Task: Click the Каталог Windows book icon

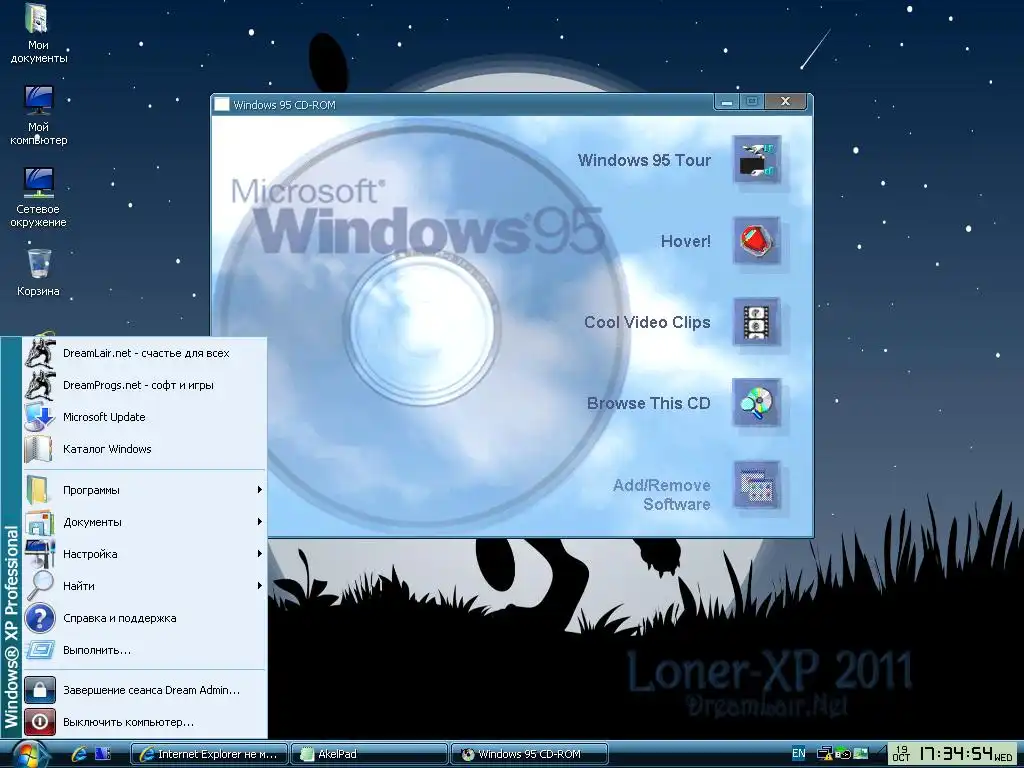Action: (x=39, y=449)
